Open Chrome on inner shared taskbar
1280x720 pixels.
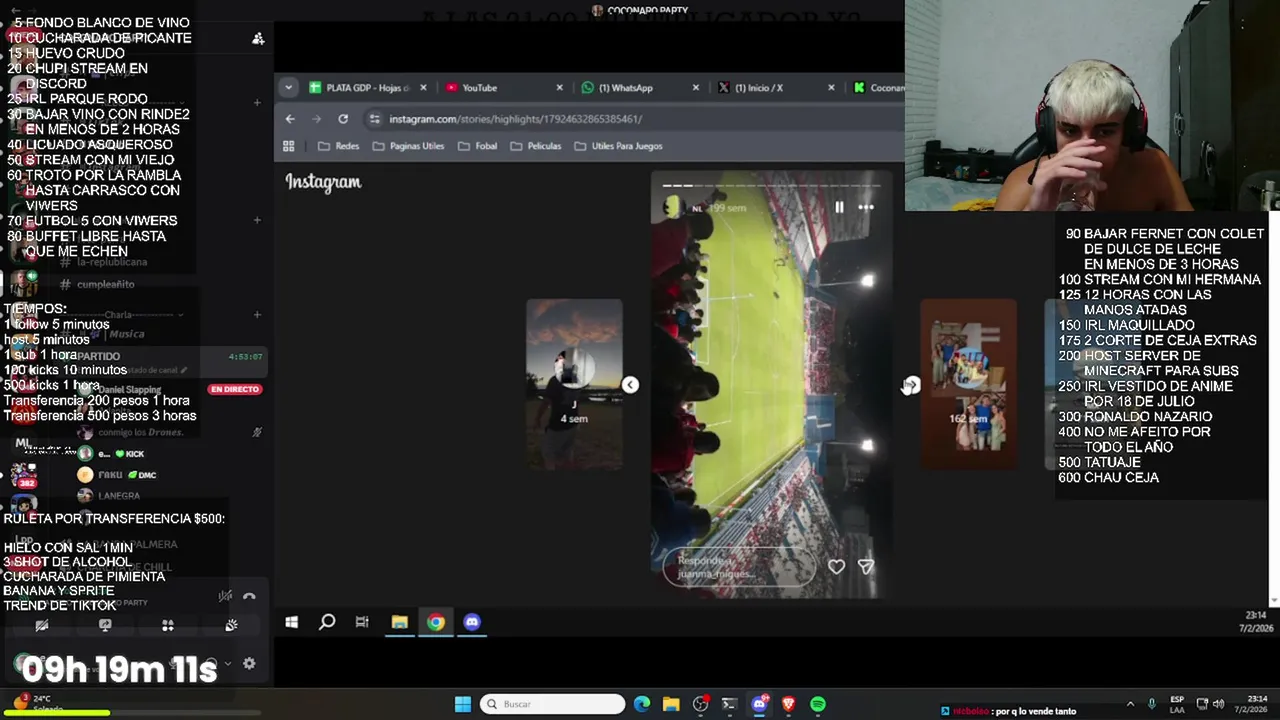pos(436,622)
